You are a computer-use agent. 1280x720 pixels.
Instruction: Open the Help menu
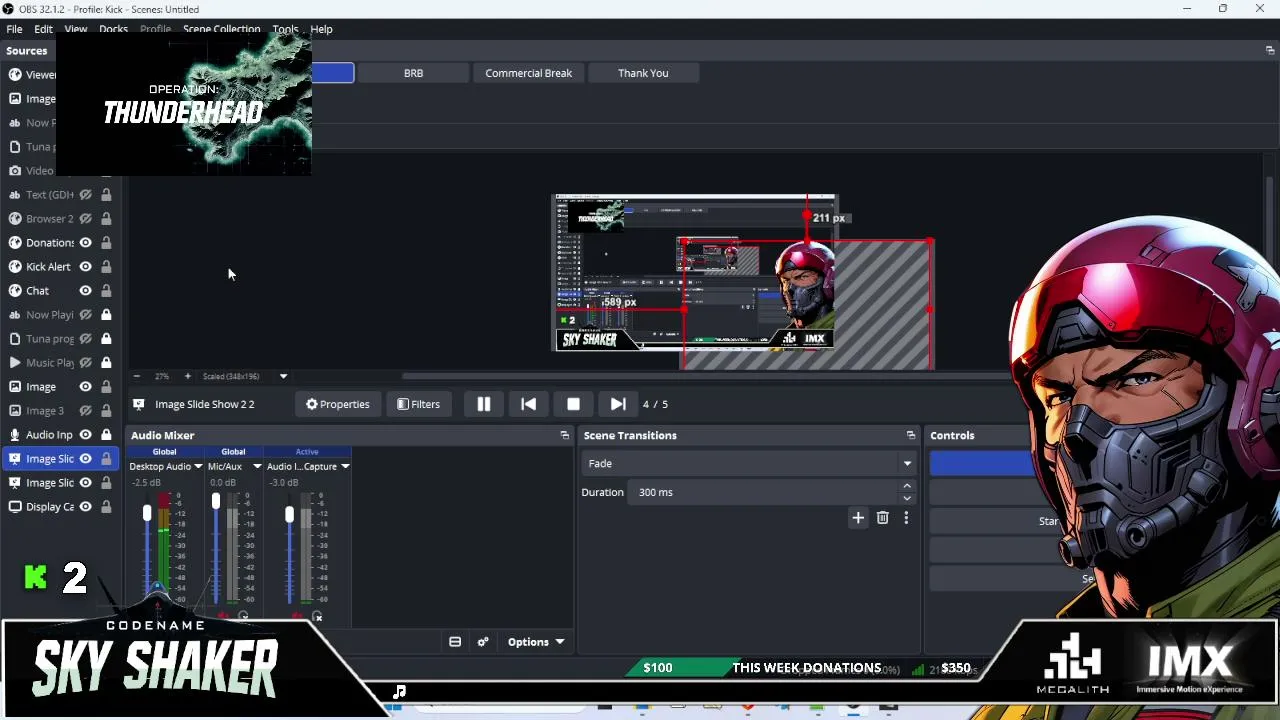pyautogui.click(x=321, y=29)
